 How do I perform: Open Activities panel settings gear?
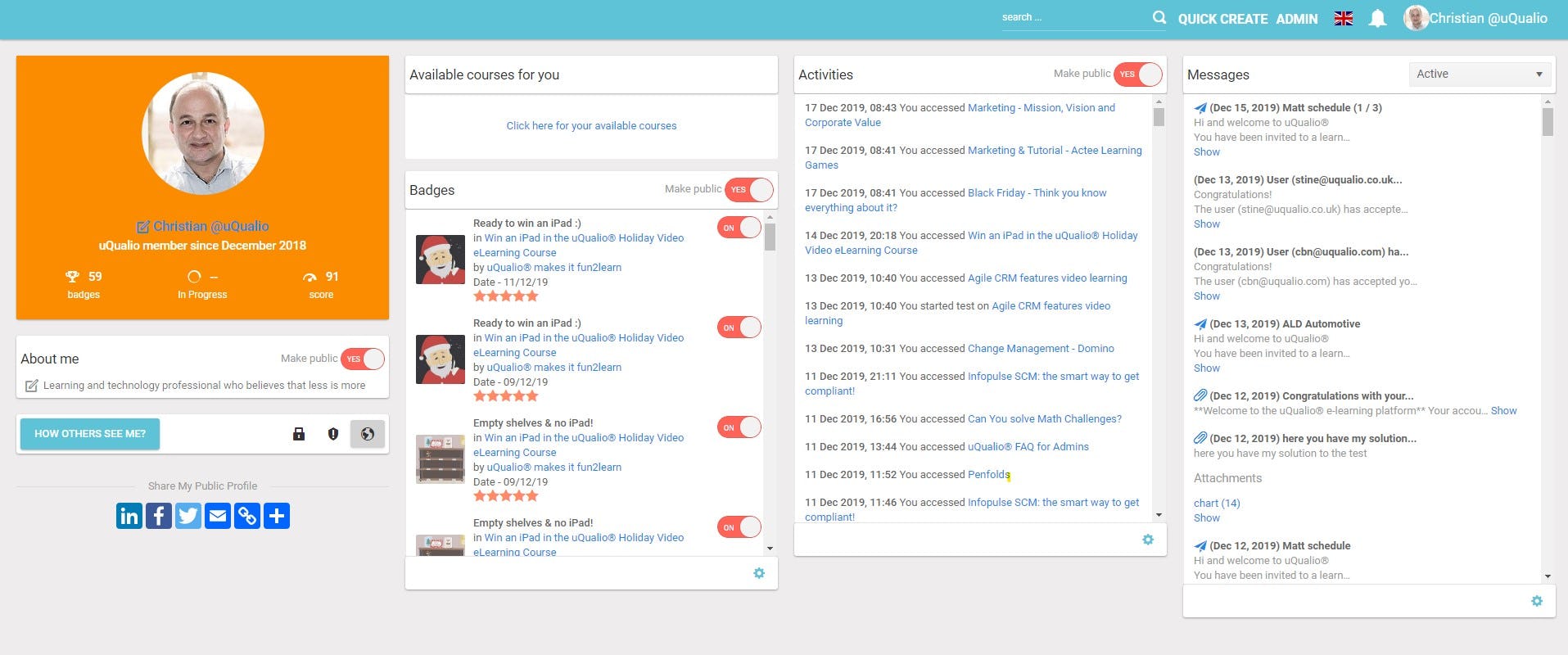coord(1148,540)
